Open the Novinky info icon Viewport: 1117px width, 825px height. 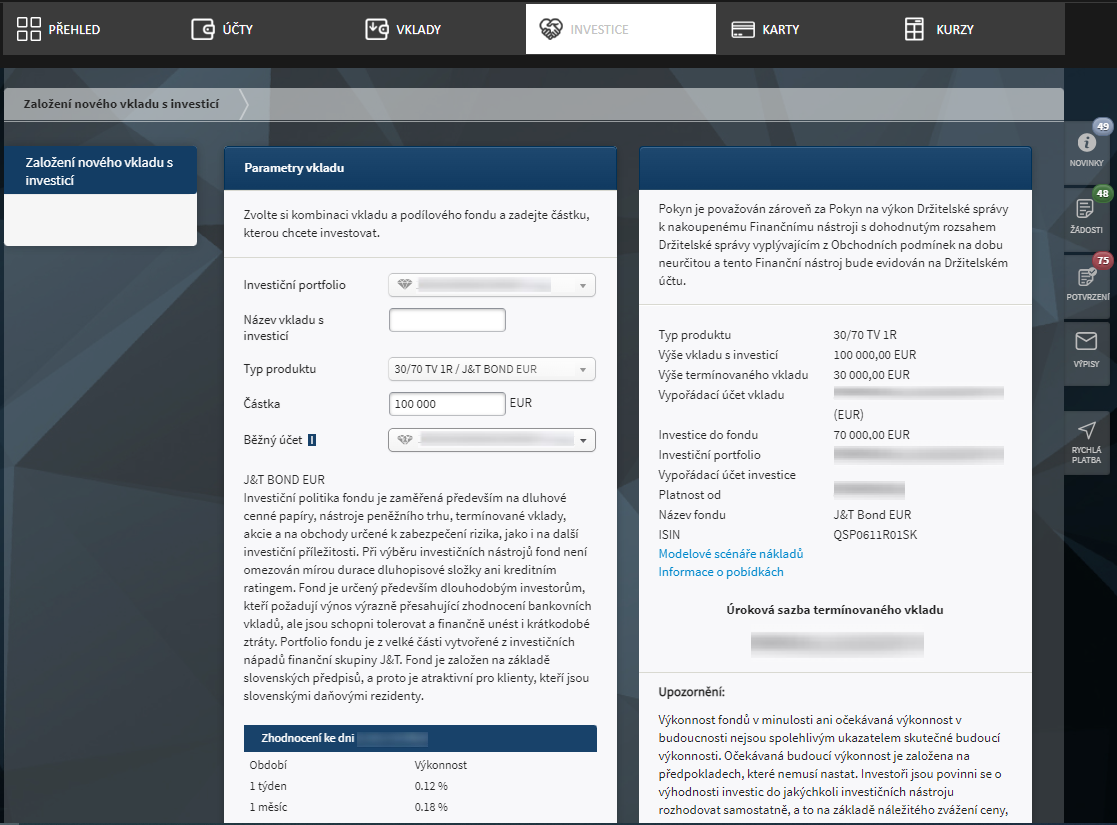coord(1086,143)
